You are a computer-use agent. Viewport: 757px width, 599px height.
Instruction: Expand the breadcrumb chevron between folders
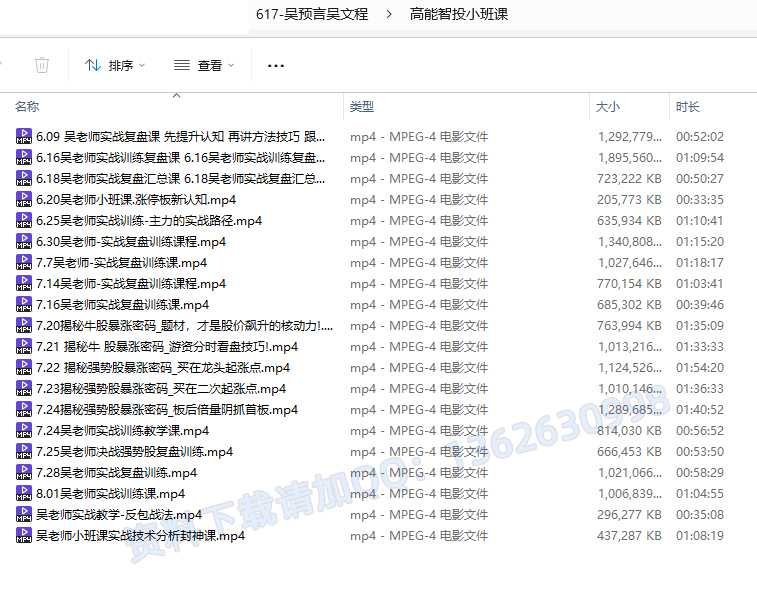pos(388,14)
